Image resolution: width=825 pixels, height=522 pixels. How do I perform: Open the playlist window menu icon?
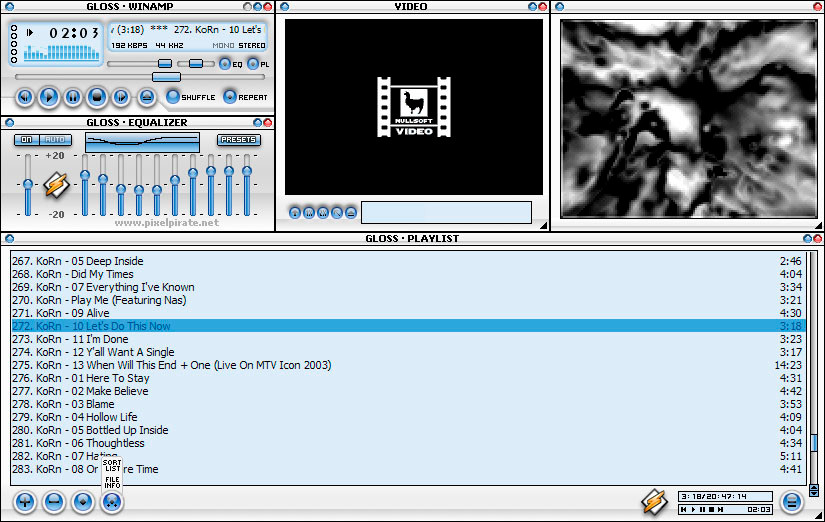(8, 238)
